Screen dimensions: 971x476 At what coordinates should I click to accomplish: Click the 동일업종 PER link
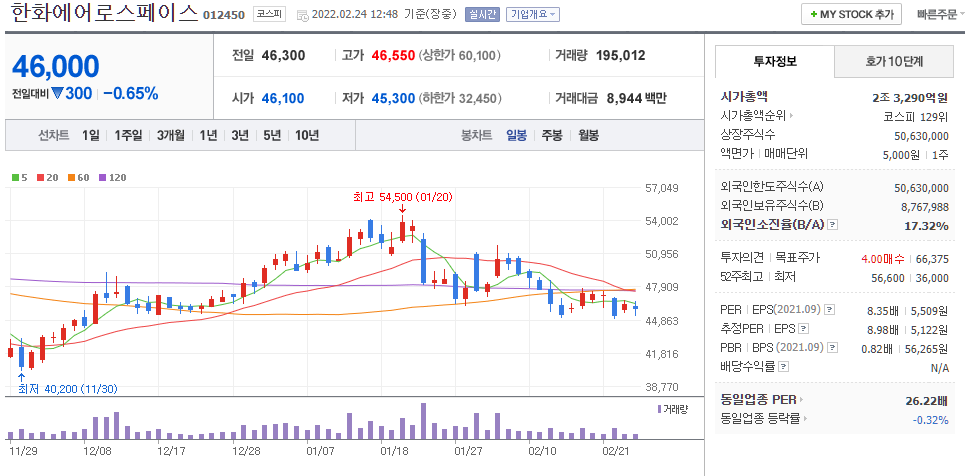point(759,400)
